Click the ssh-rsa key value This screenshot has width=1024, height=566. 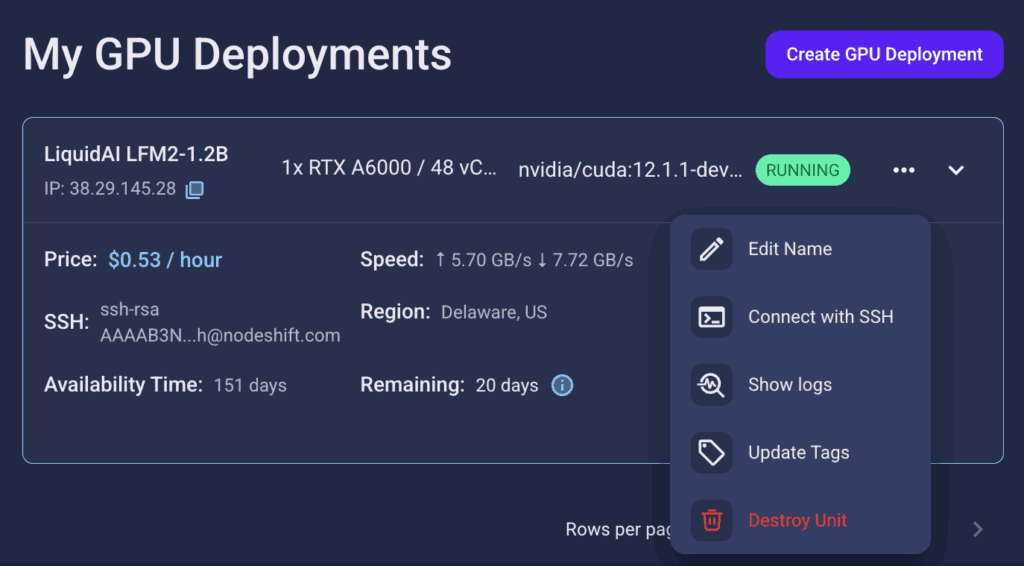pos(220,322)
